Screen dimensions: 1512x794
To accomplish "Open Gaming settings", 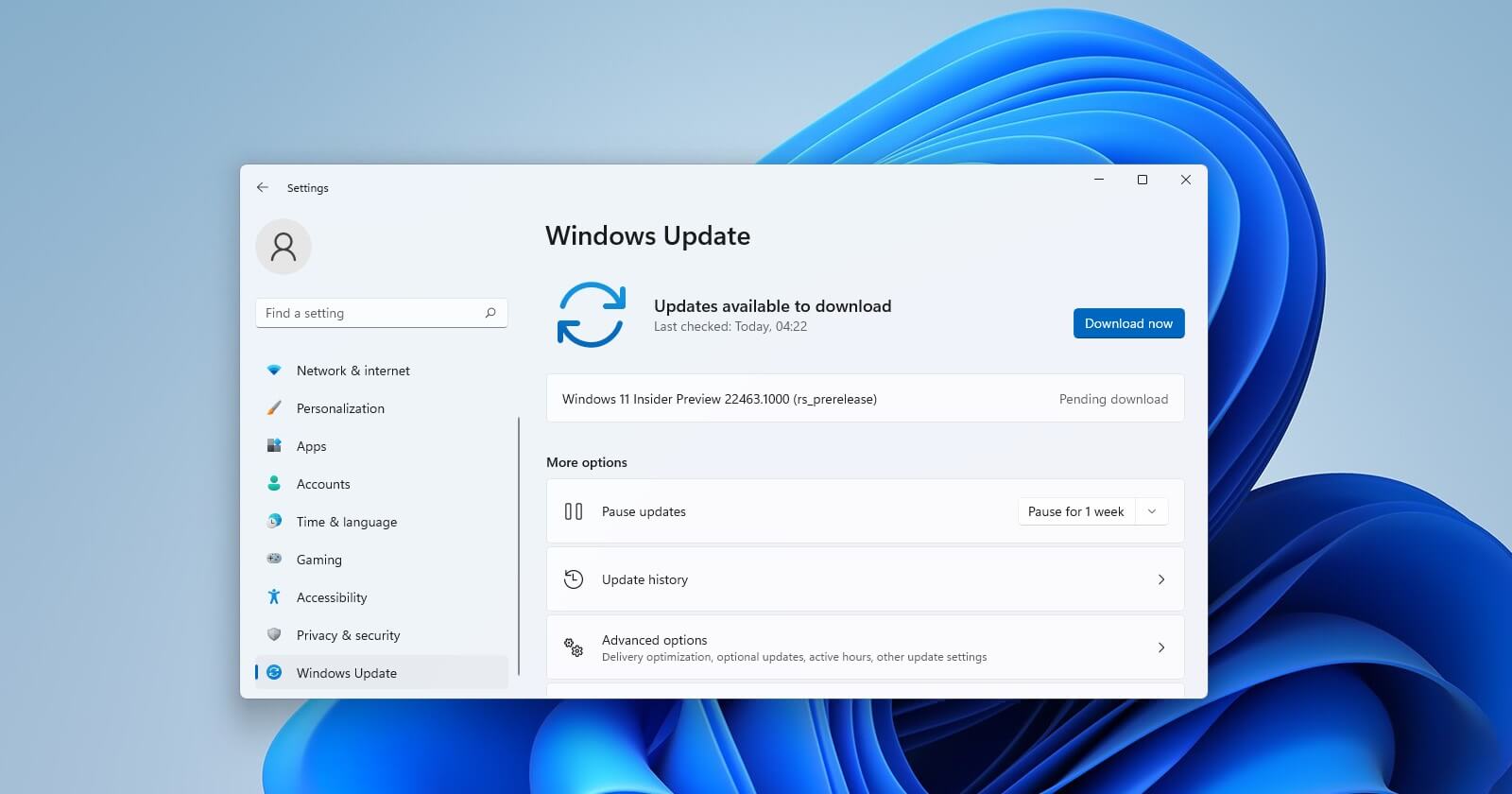I will tap(382, 560).
